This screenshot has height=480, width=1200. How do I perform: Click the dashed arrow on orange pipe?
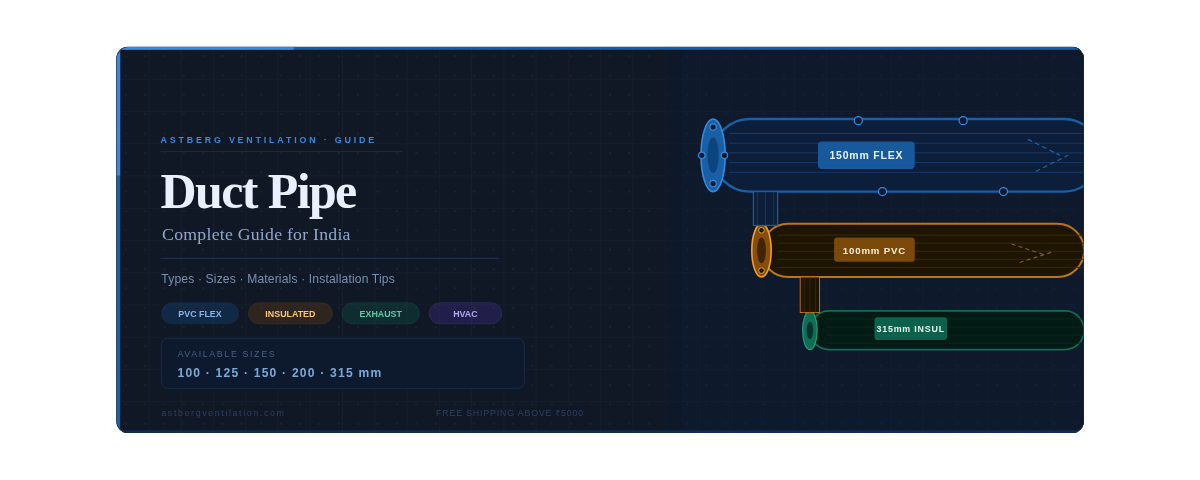point(1031,253)
